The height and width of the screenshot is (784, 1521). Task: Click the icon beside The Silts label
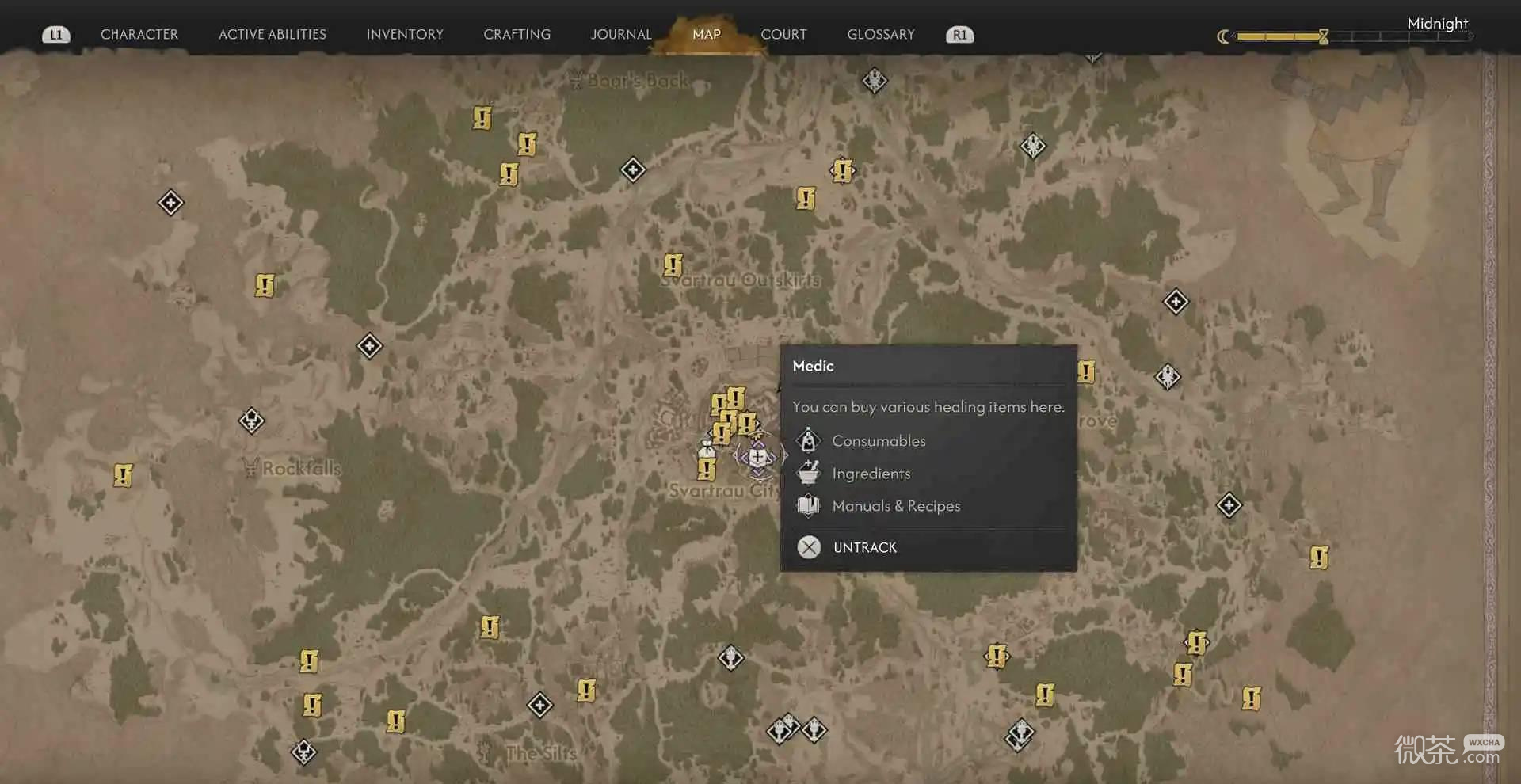click(486, 752)
